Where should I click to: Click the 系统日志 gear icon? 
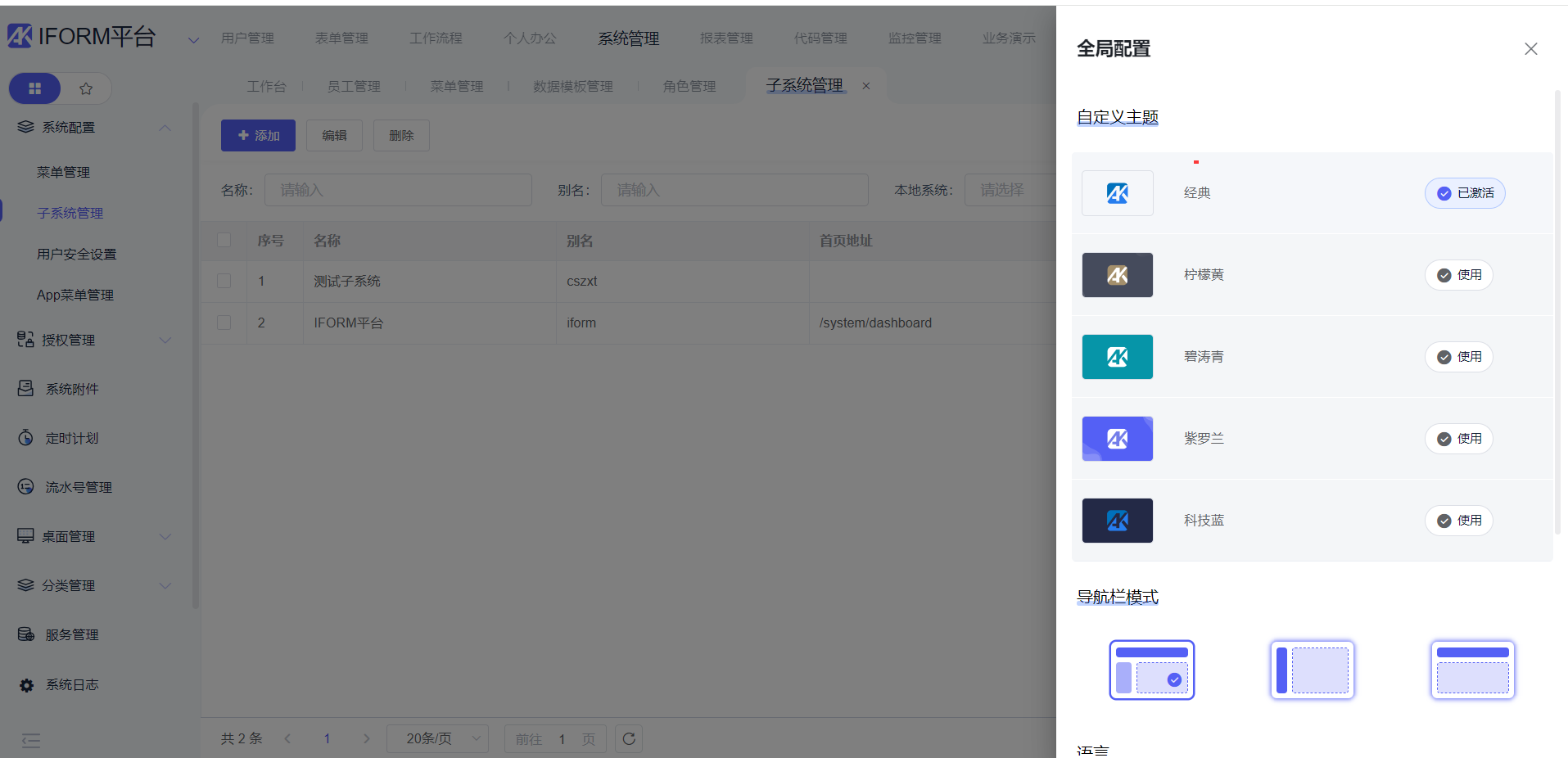tap(26, 685)
